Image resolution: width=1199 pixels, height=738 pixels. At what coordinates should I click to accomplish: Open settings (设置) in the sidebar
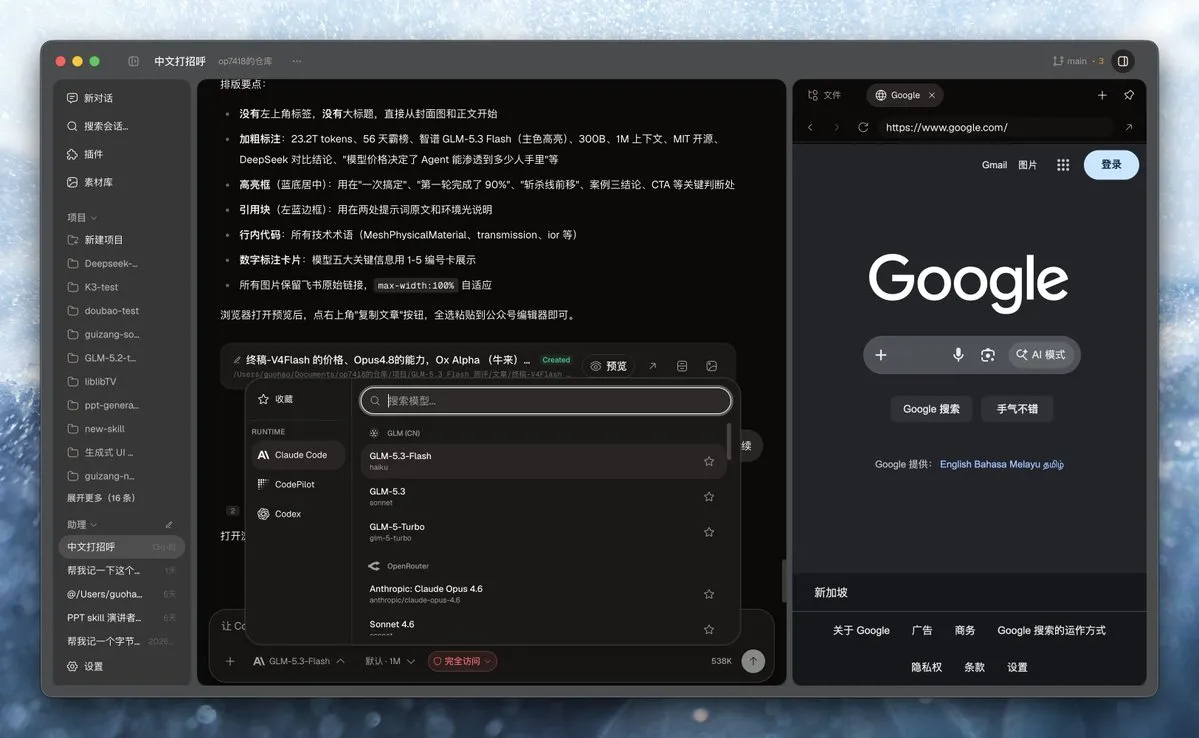tap(86, 667)
